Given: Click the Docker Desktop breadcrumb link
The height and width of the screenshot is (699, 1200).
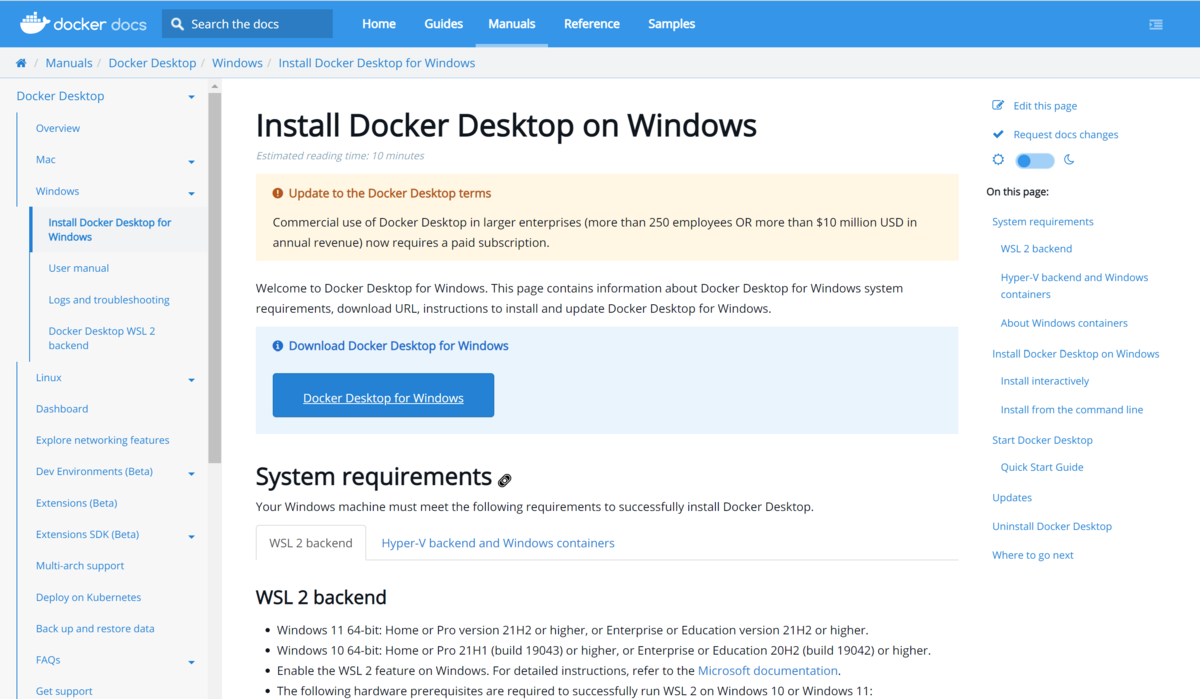Looking at the screenshot, I should (152, 63).
